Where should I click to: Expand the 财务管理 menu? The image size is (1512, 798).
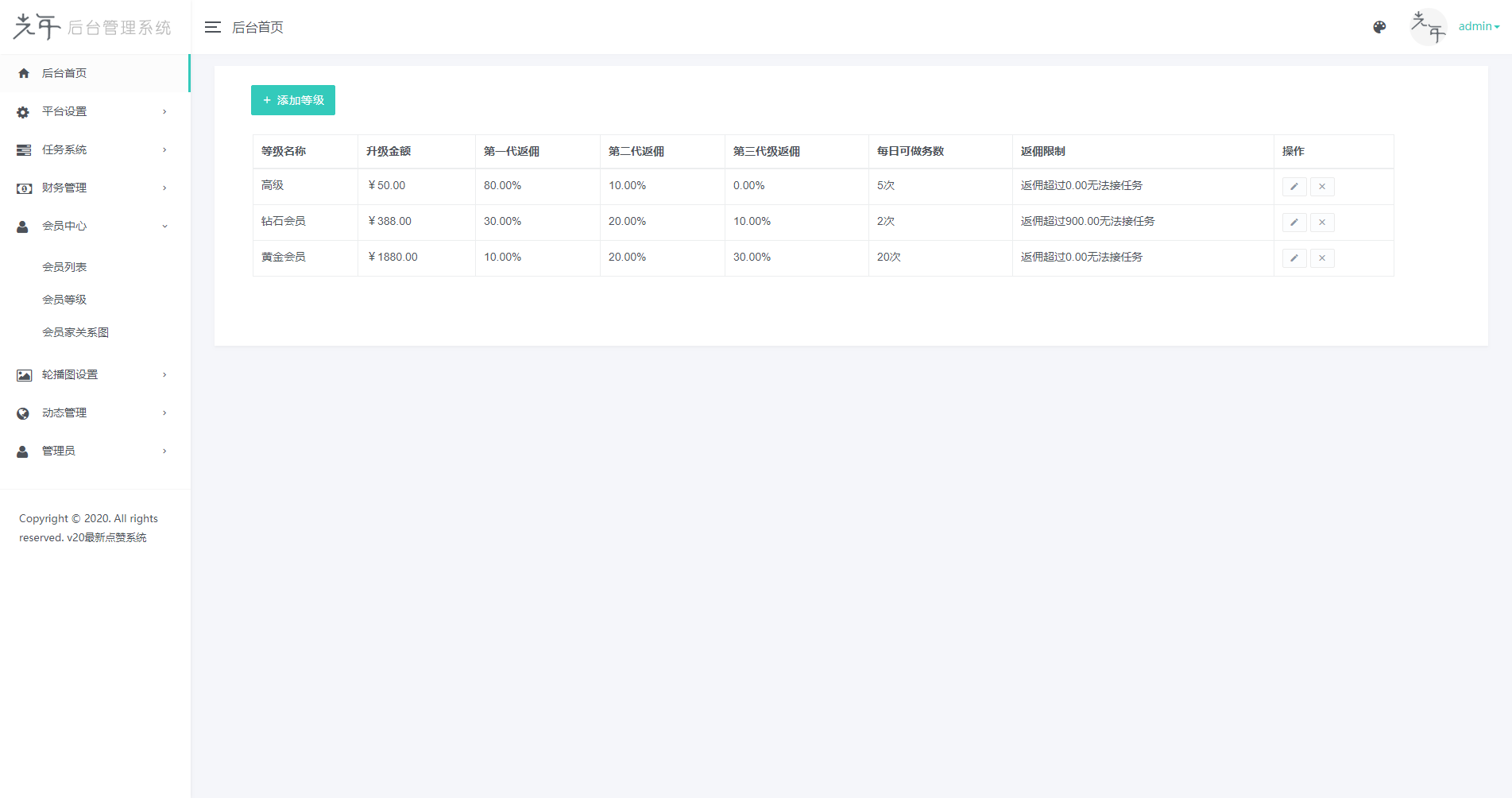tap(94, 188)
